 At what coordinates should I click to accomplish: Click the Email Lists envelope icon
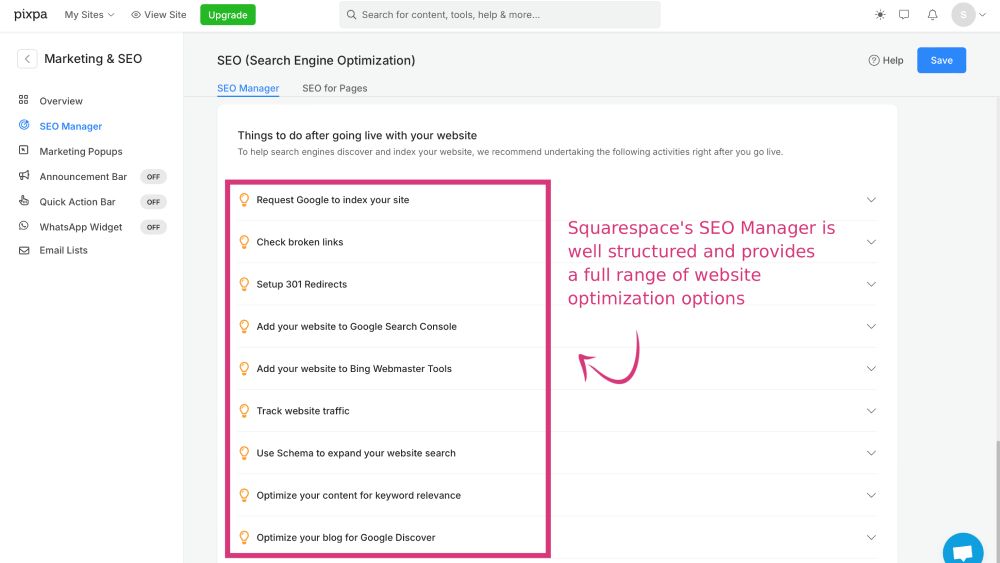pyautogui.click(x=24, y=251)
